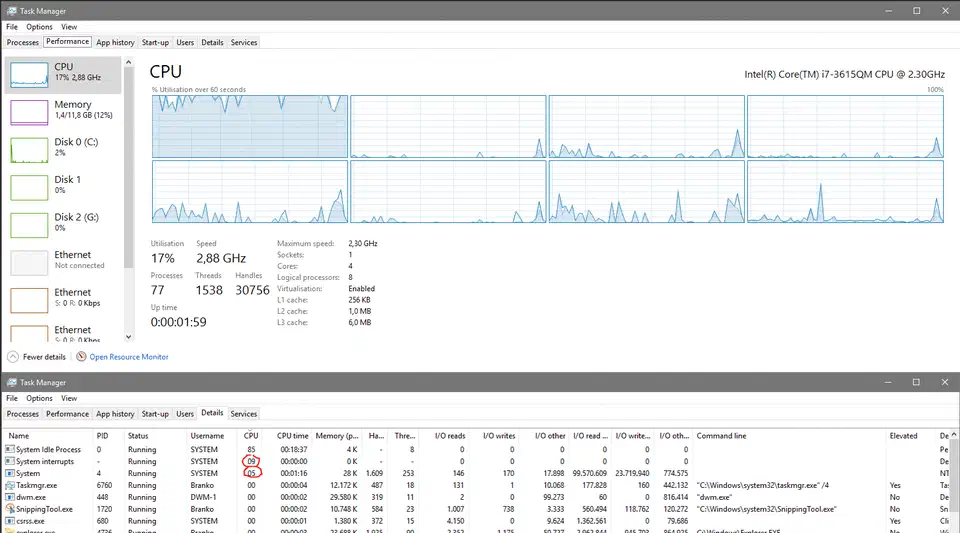The image size is (960, 533).
Task: Click Handles value 30756
Action: pyautogui.click(x=252, y=290)
